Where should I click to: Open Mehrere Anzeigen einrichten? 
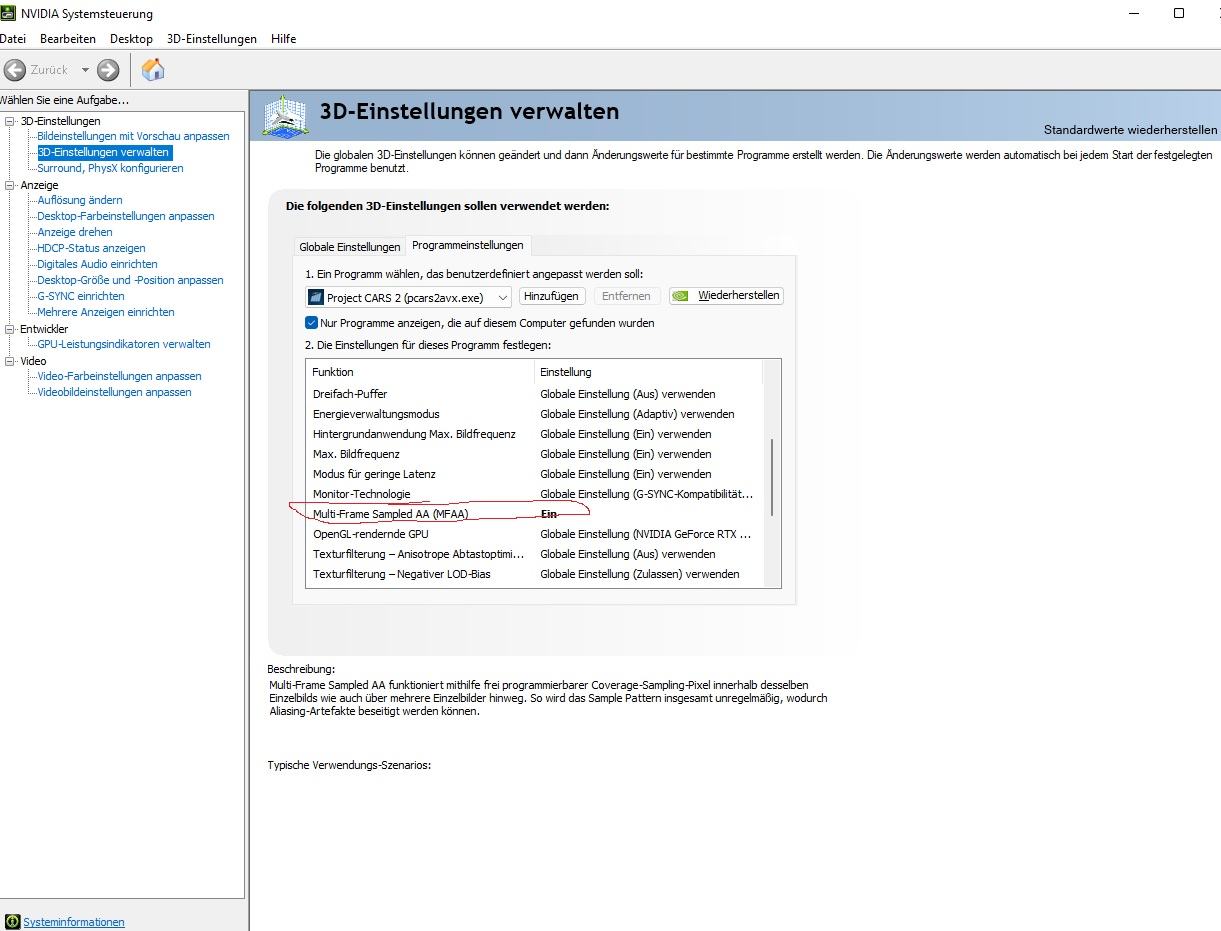106,312
